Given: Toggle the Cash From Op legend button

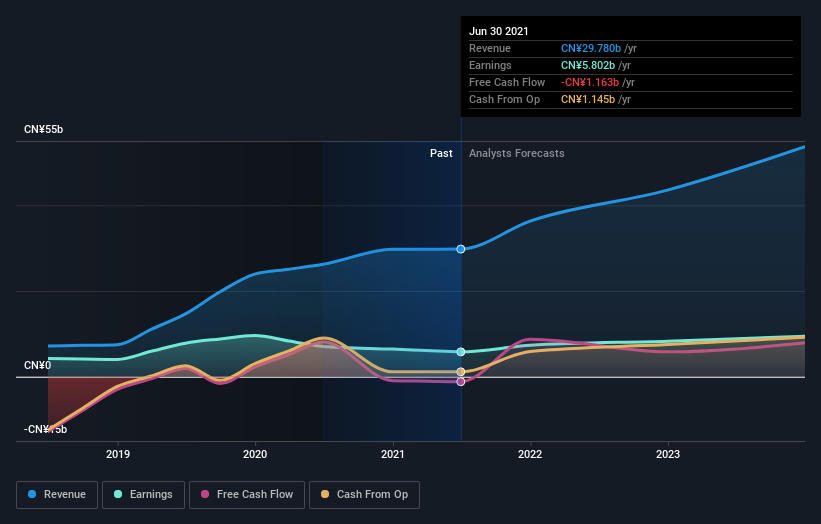Looking at the screenshot, I should click(364, 495).
